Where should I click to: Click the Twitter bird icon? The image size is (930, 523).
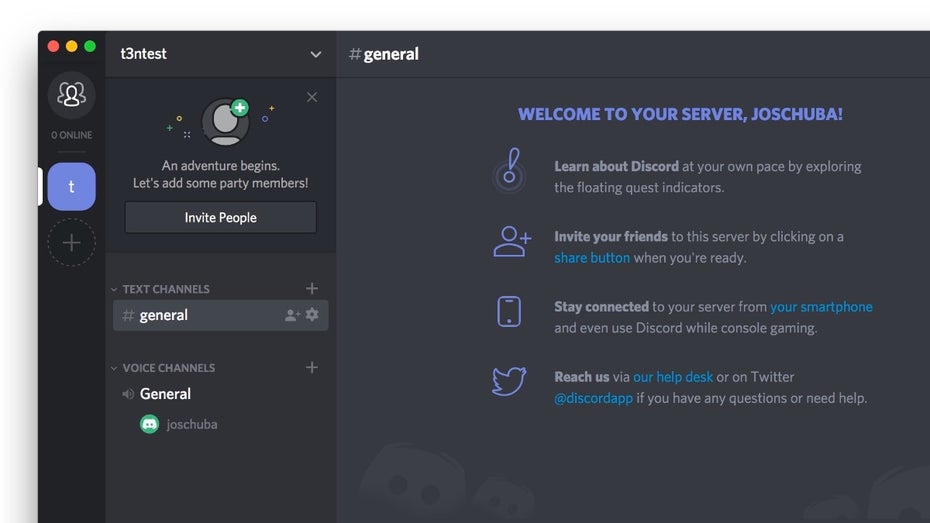pos(509,381)
